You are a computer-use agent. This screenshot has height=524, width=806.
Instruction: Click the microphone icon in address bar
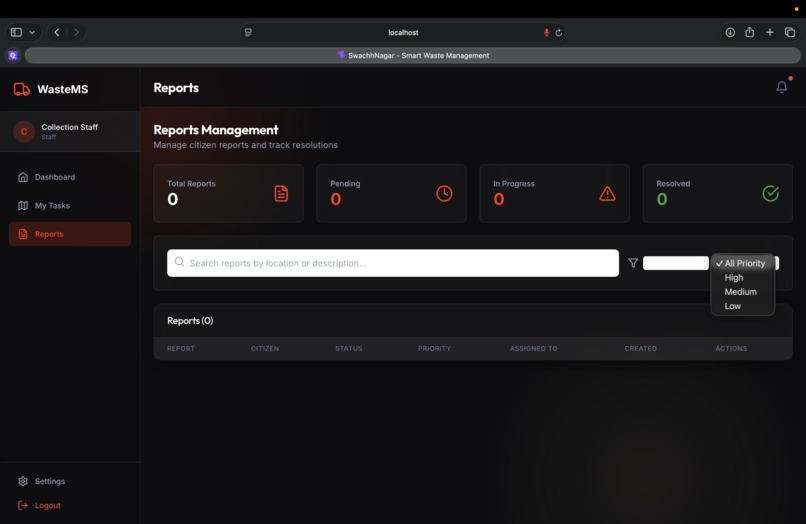click(x=546, y=33)
